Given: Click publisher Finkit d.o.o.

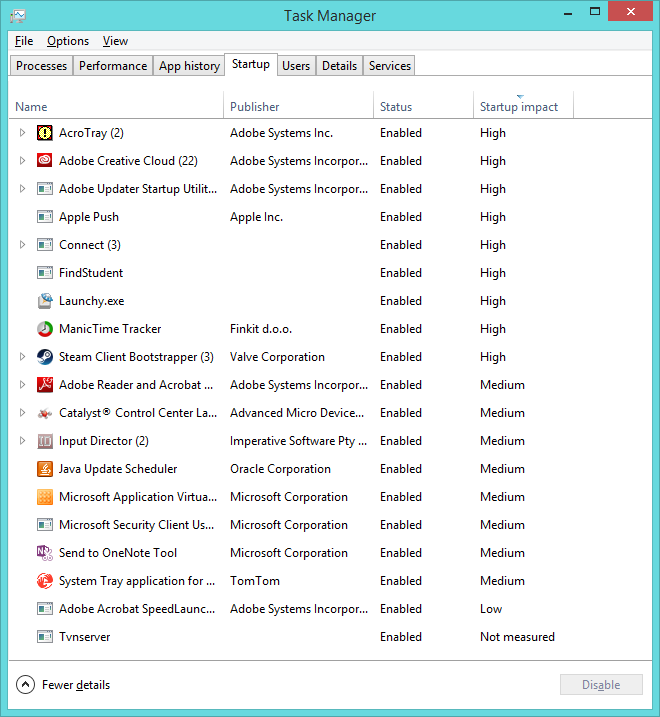Looking at the screenshot, I should 261,329.
